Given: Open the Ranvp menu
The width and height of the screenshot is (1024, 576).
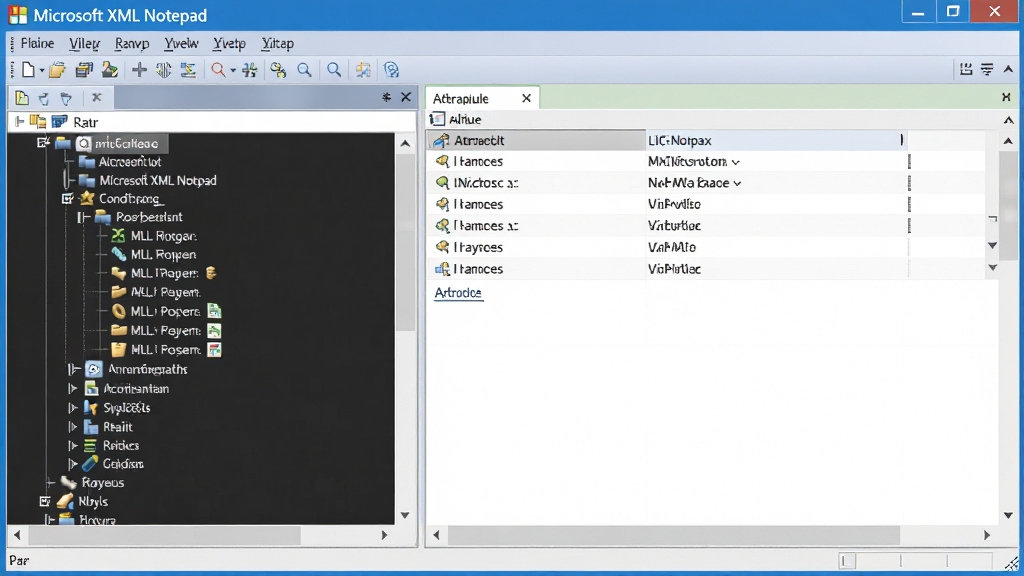Looking at the screenshot, I should (132, 43).
